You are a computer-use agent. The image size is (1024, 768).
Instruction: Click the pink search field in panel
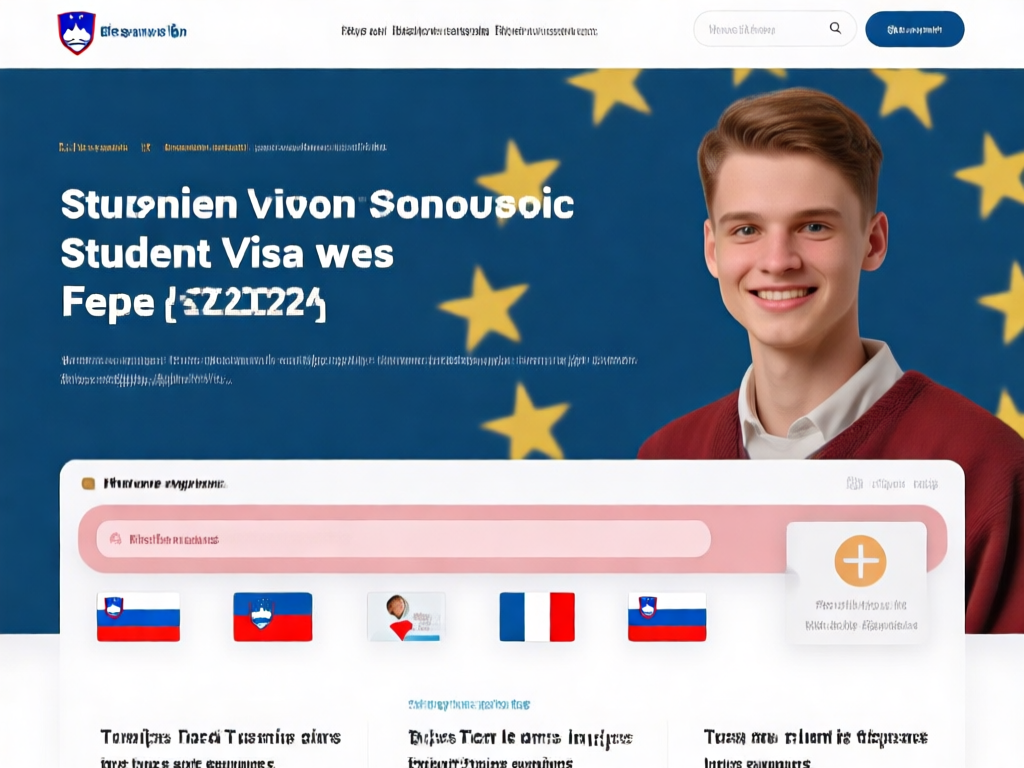[x=404, y=539]
